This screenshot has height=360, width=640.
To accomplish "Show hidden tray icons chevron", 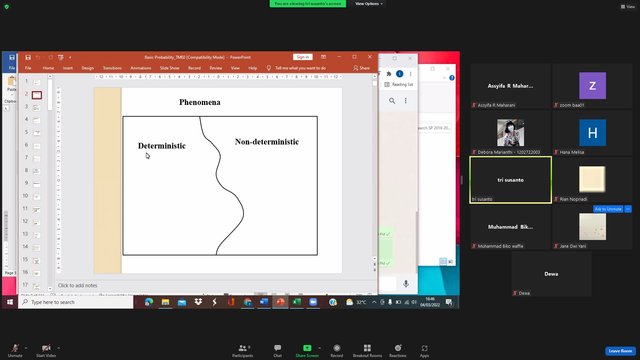I will click(x=374, y=302).
